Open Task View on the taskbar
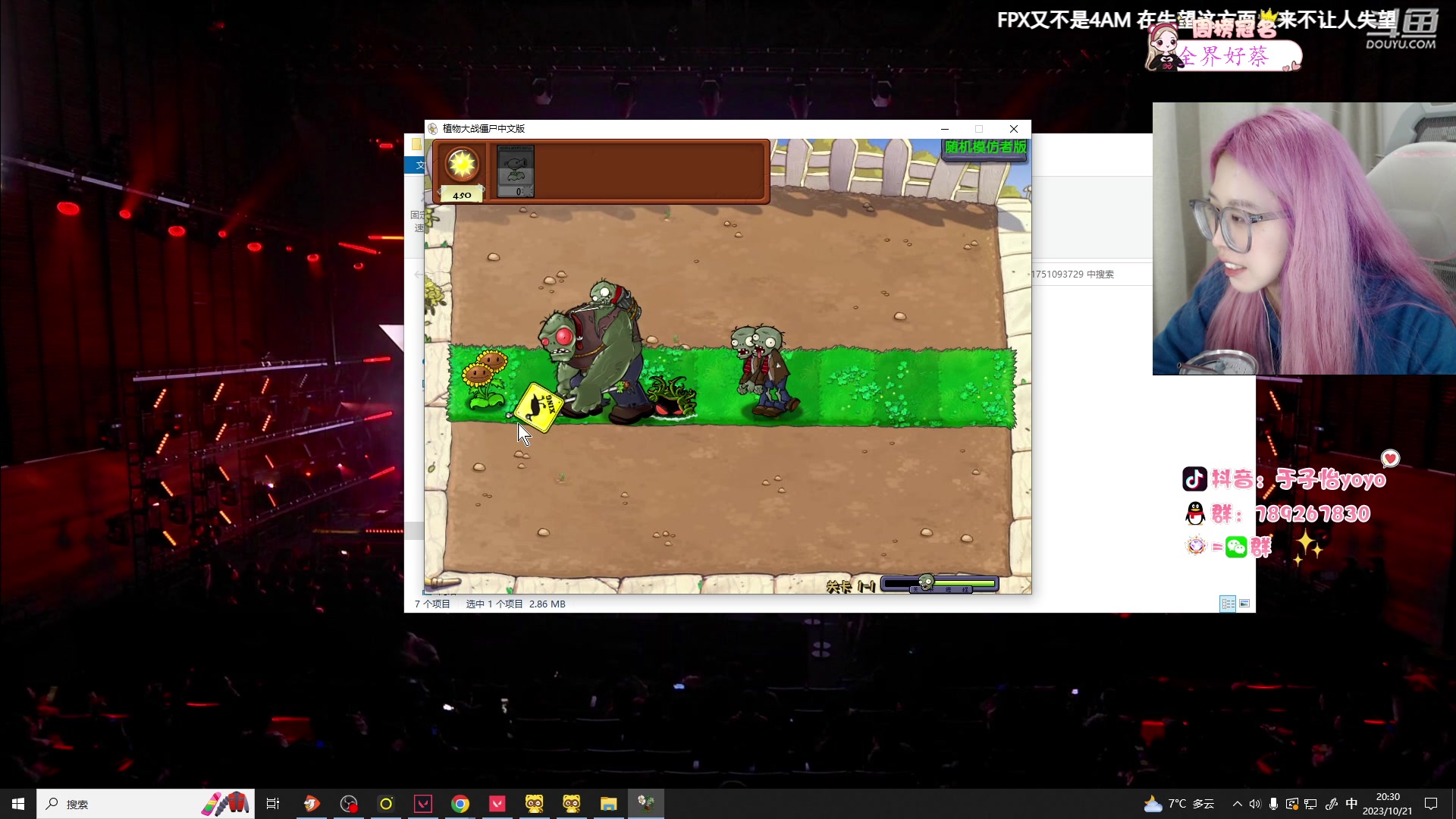The height and width of the screenshot is (819, 1456). click(x=273, y=804)
